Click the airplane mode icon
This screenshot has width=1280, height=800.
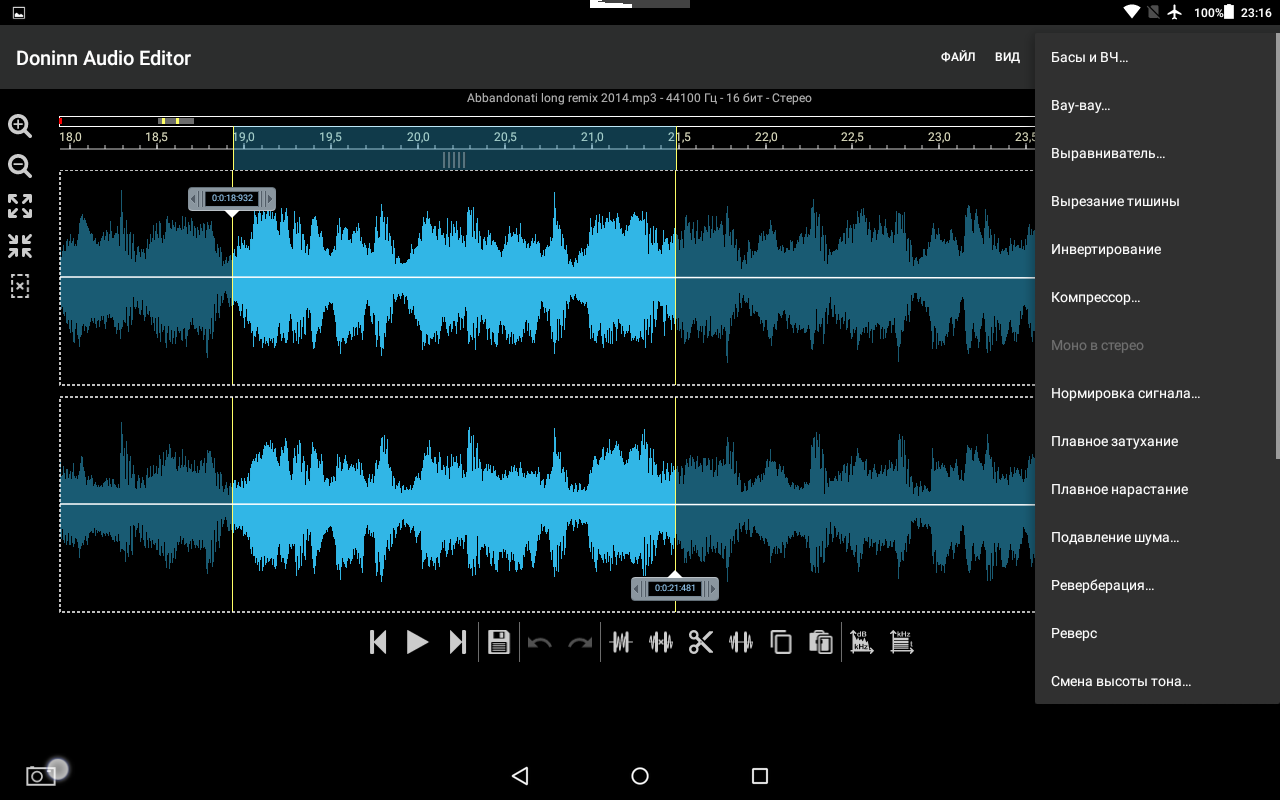(x=1175, y=13)
